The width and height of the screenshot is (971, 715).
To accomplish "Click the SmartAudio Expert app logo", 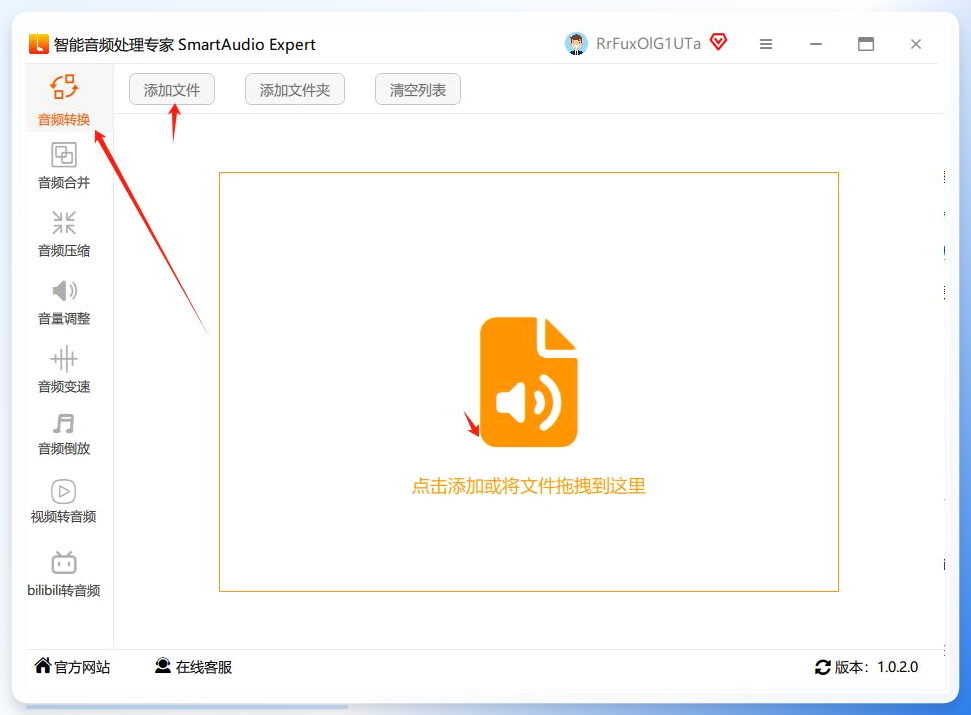I will pyautogui.click(x=38, y=44).
